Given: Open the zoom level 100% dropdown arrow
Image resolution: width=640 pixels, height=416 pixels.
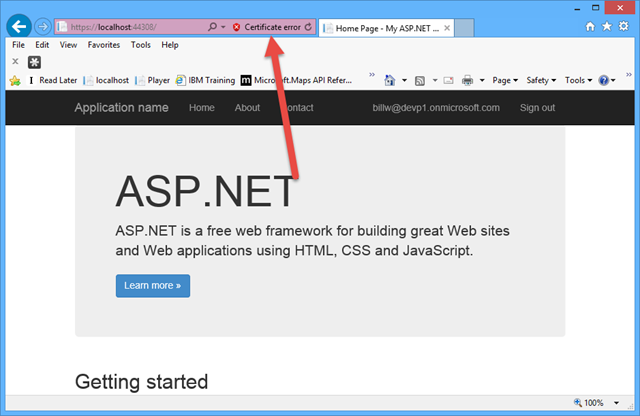Looking at the screenshot, I should 617,403.
